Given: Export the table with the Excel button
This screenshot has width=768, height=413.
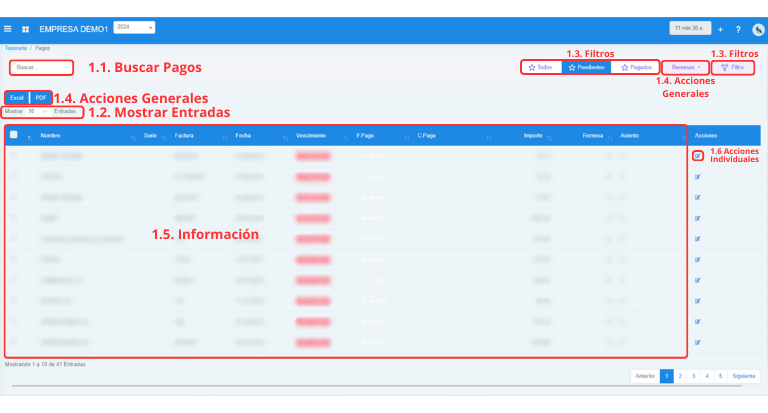Looking at the screenshot, I should coord(16,98).
